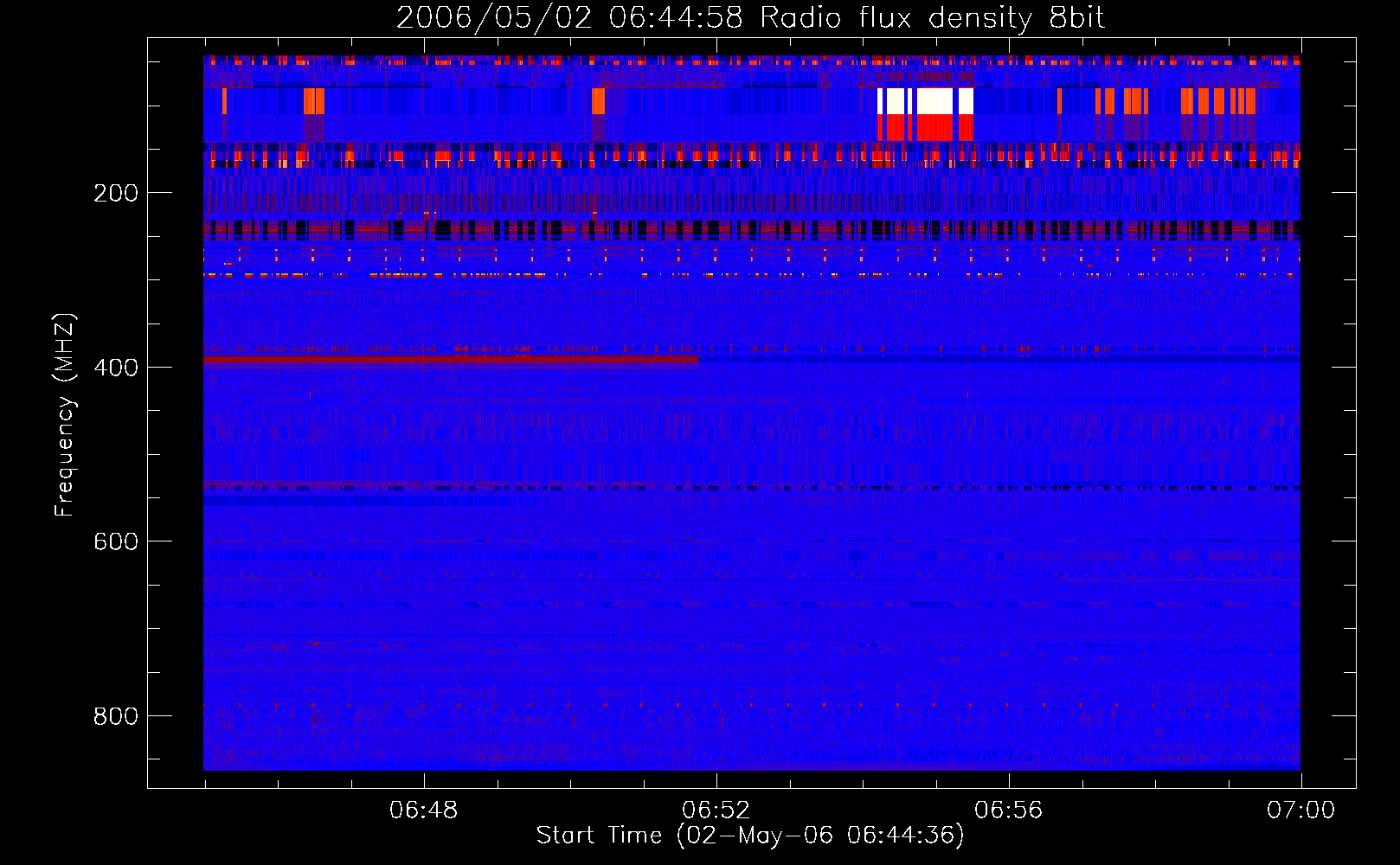
Task: Click the "Frequency (MHZ)" axis label
Action: [65, 414]
